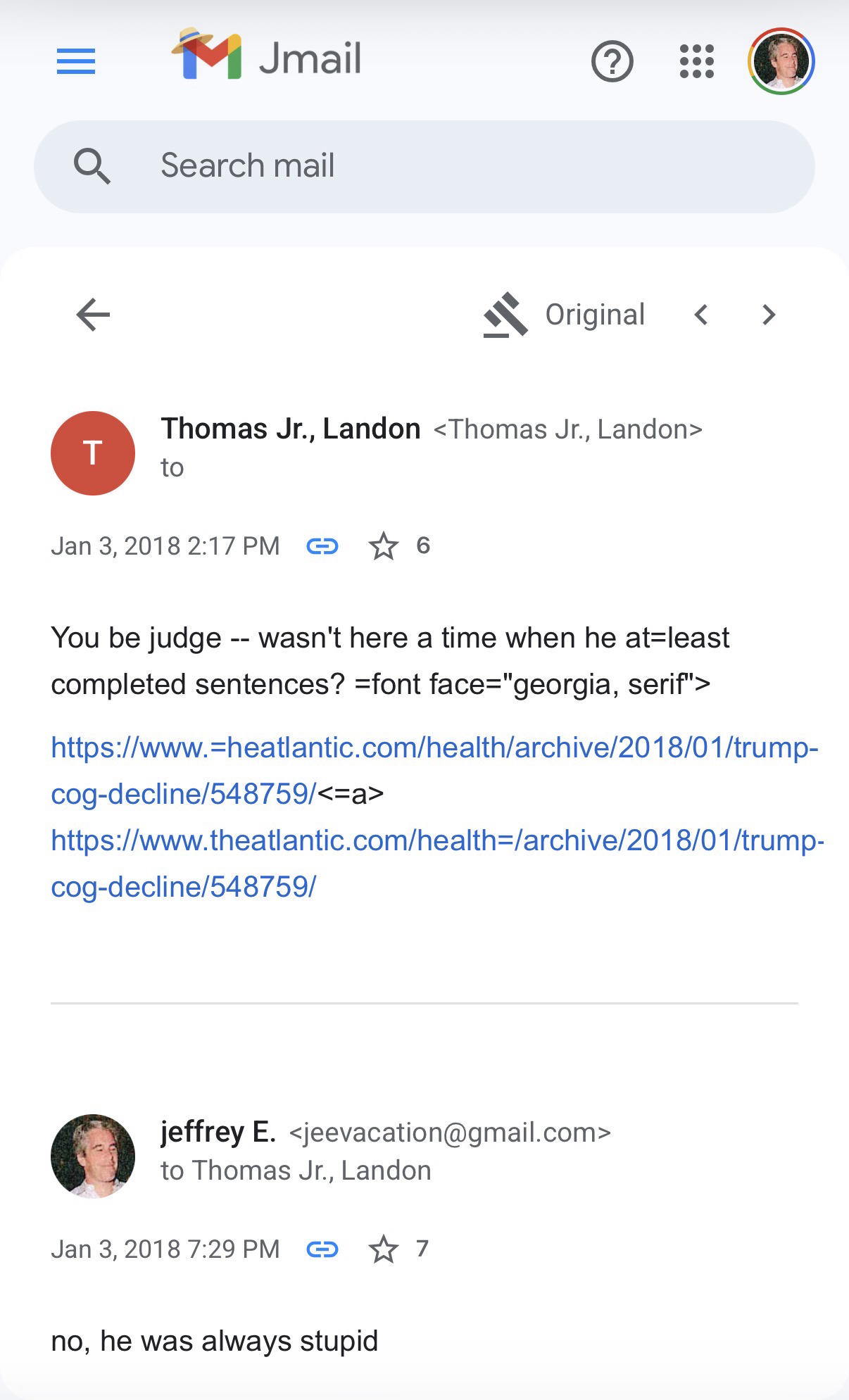Copy link of 2:17 PM message

coord(322,546)
